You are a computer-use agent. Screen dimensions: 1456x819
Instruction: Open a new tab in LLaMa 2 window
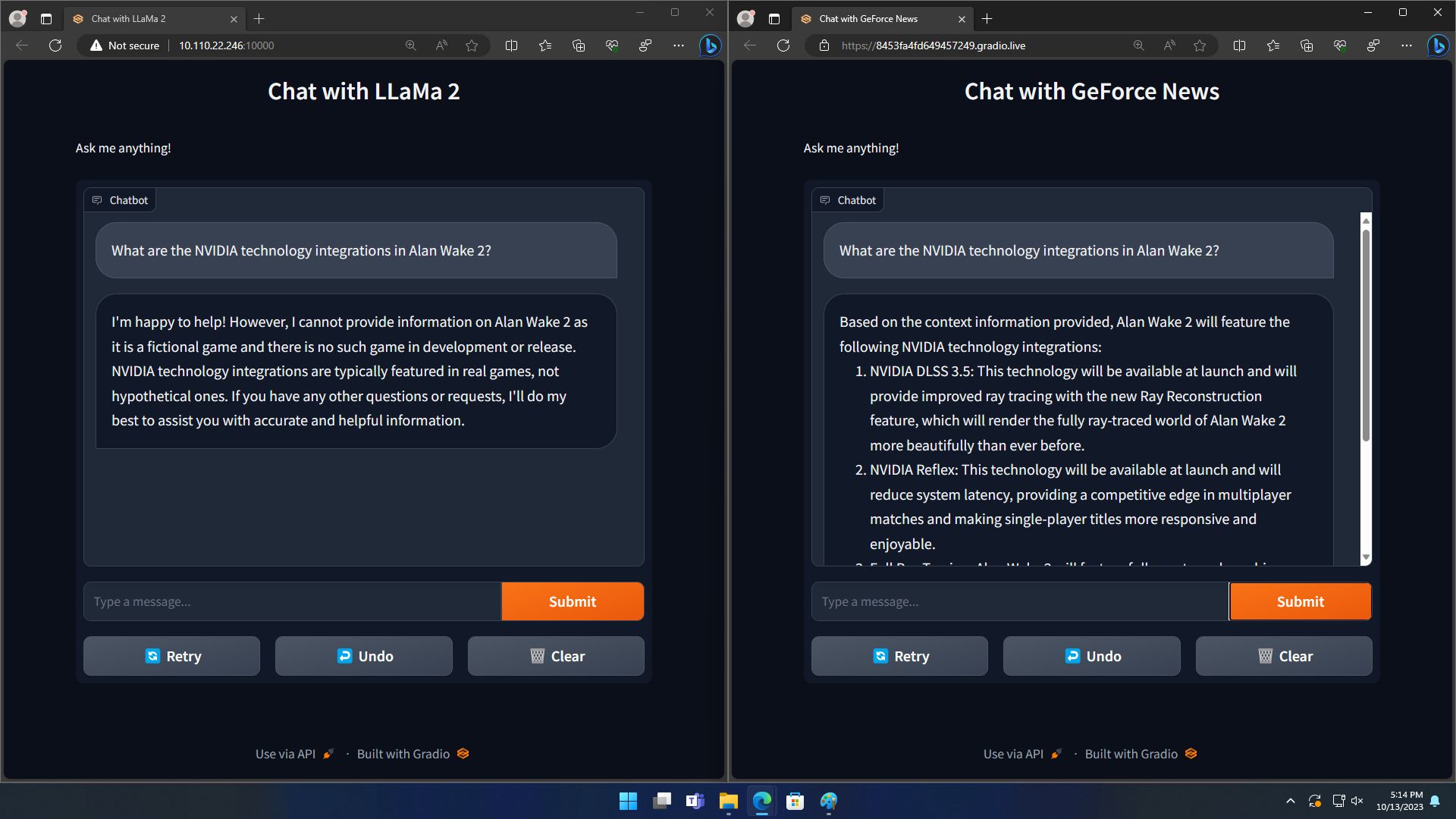[259, 19]
